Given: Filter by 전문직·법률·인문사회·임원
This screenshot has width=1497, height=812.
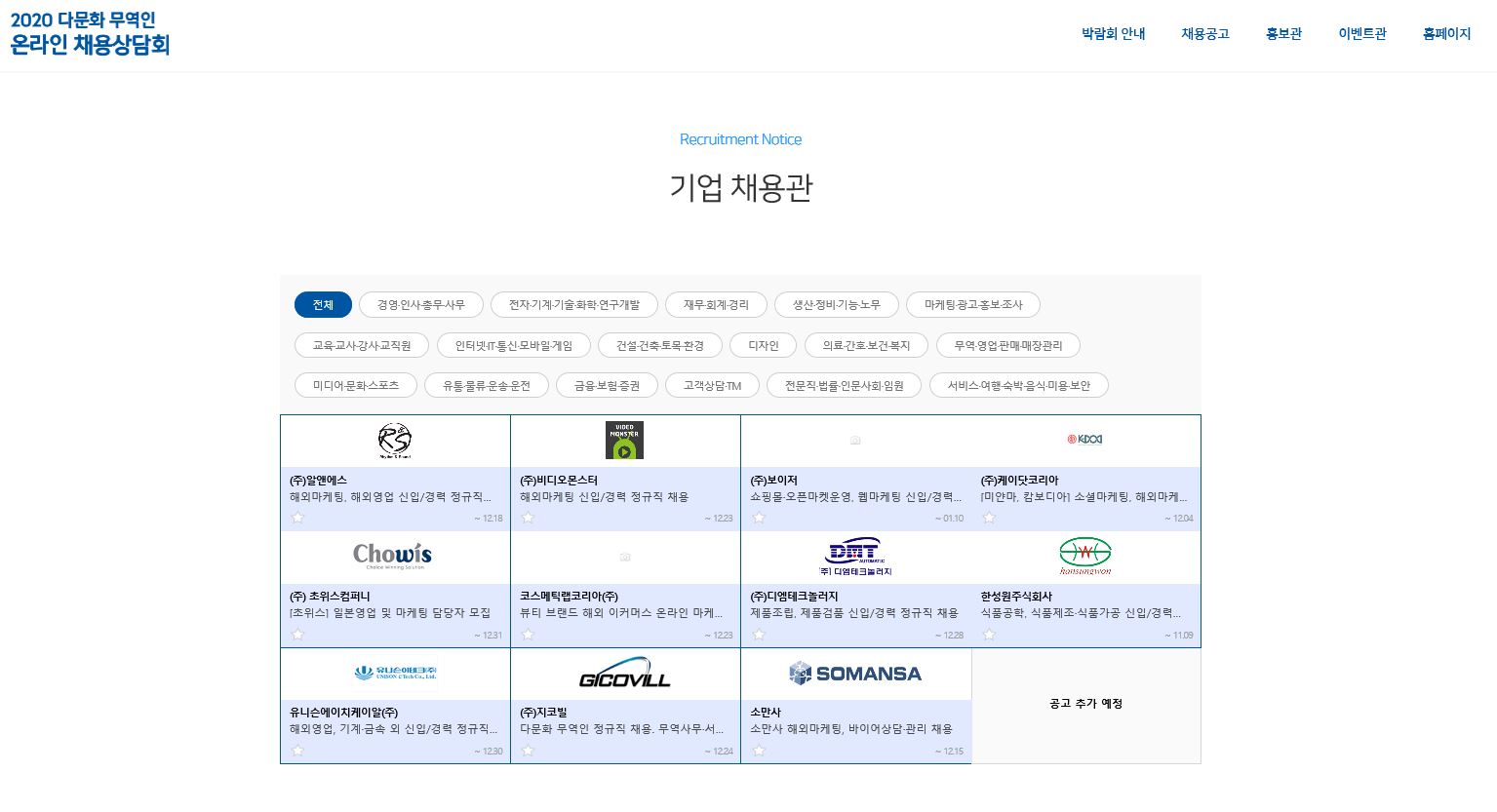Looking at the screenshot, I should pyautogui.click(x=845, y=385).
